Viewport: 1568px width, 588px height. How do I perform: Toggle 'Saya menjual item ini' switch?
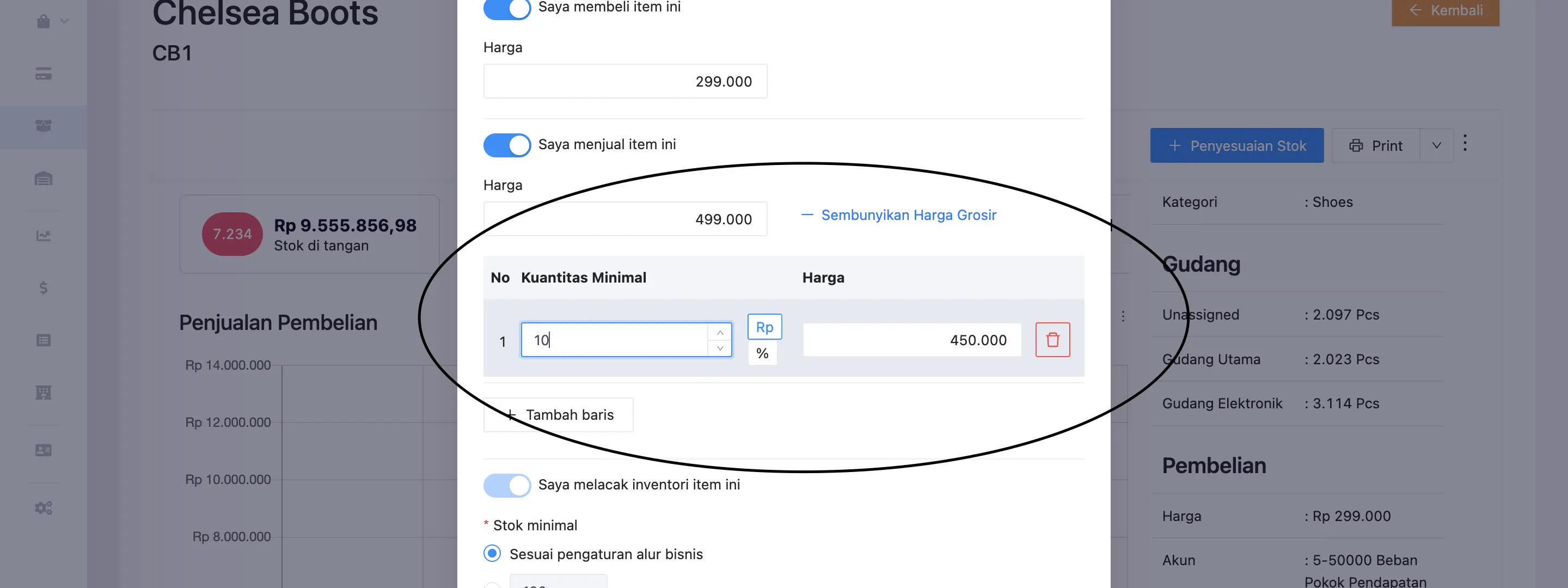pos(506,145)
